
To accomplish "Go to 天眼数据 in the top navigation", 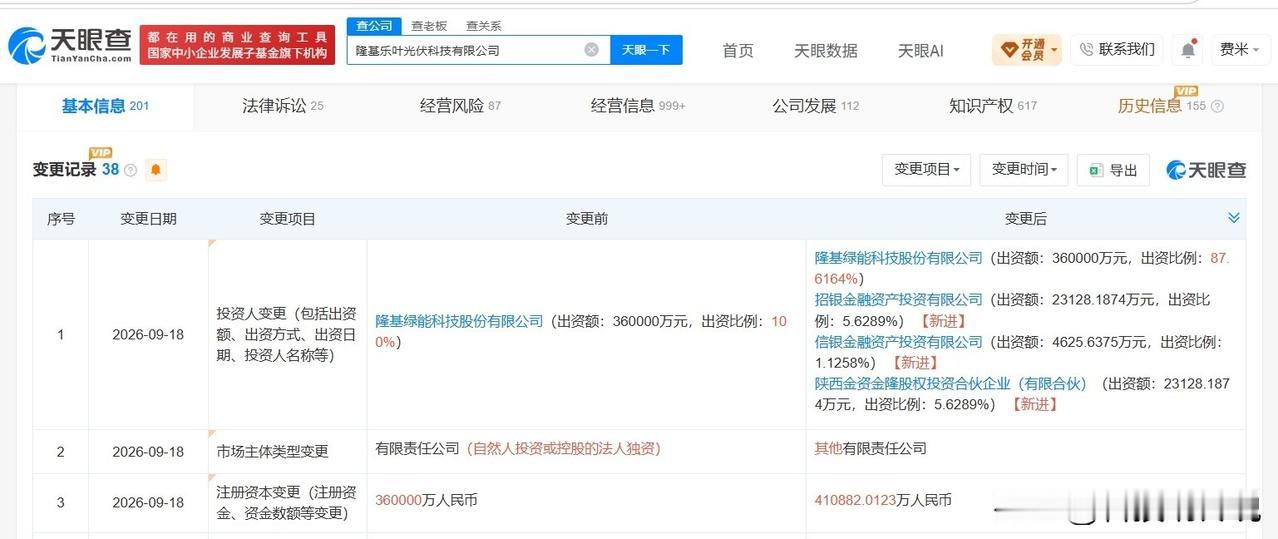I will point(826,50).
